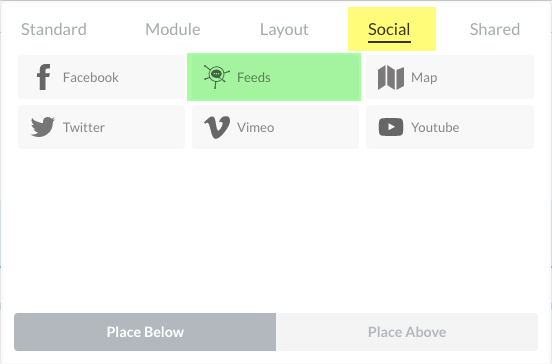Add the Map element via its label

click(424, 78)
